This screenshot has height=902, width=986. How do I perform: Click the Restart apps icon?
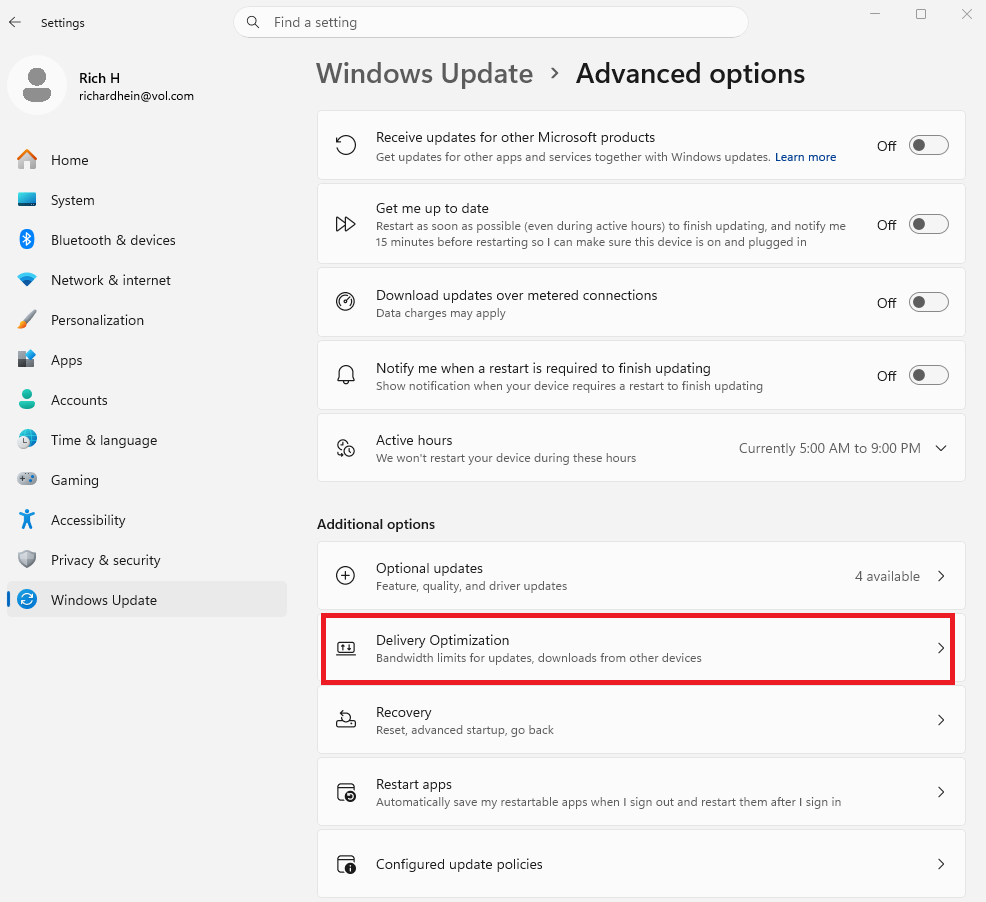[346, 792]
